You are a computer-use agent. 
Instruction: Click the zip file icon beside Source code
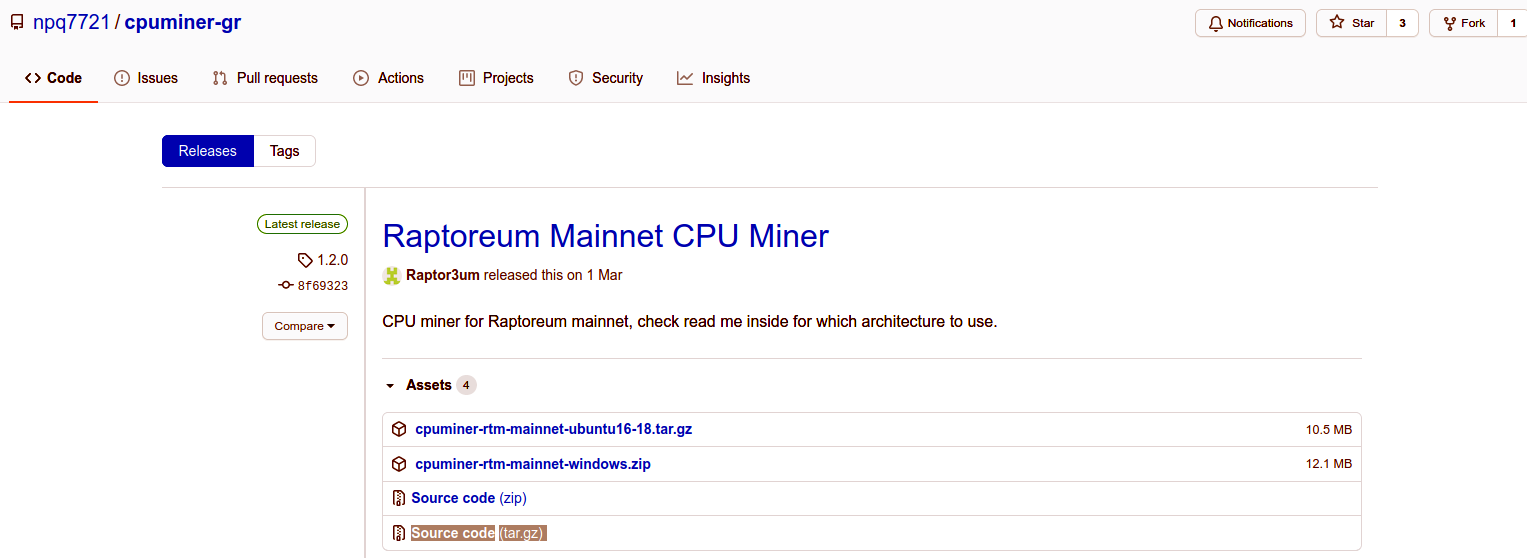pos(399,498)
